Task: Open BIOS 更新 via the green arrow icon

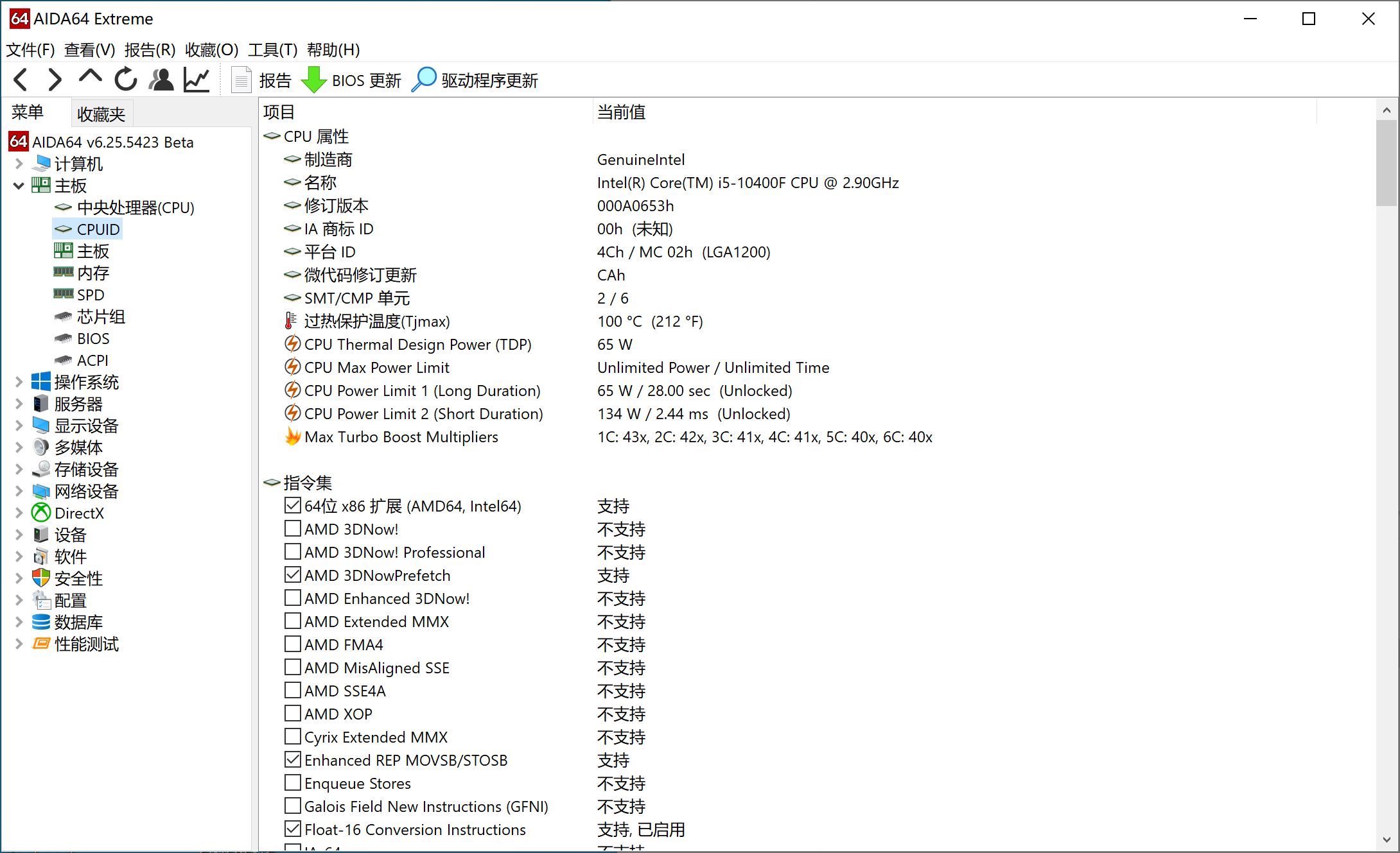Action: pyautogui.click(x=314, y=79)
